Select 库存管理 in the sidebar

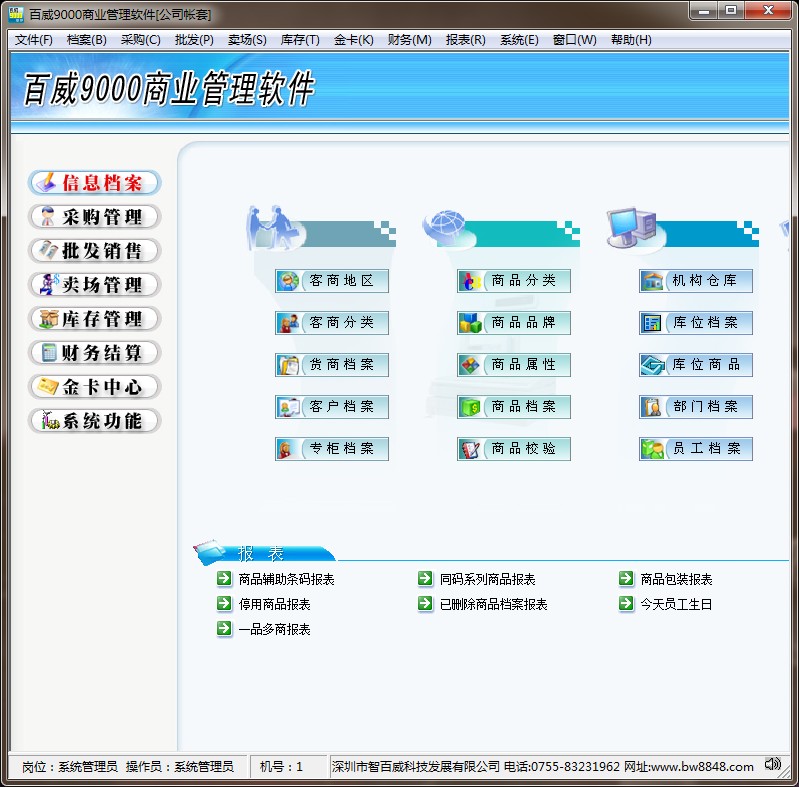tap(95, 319)
